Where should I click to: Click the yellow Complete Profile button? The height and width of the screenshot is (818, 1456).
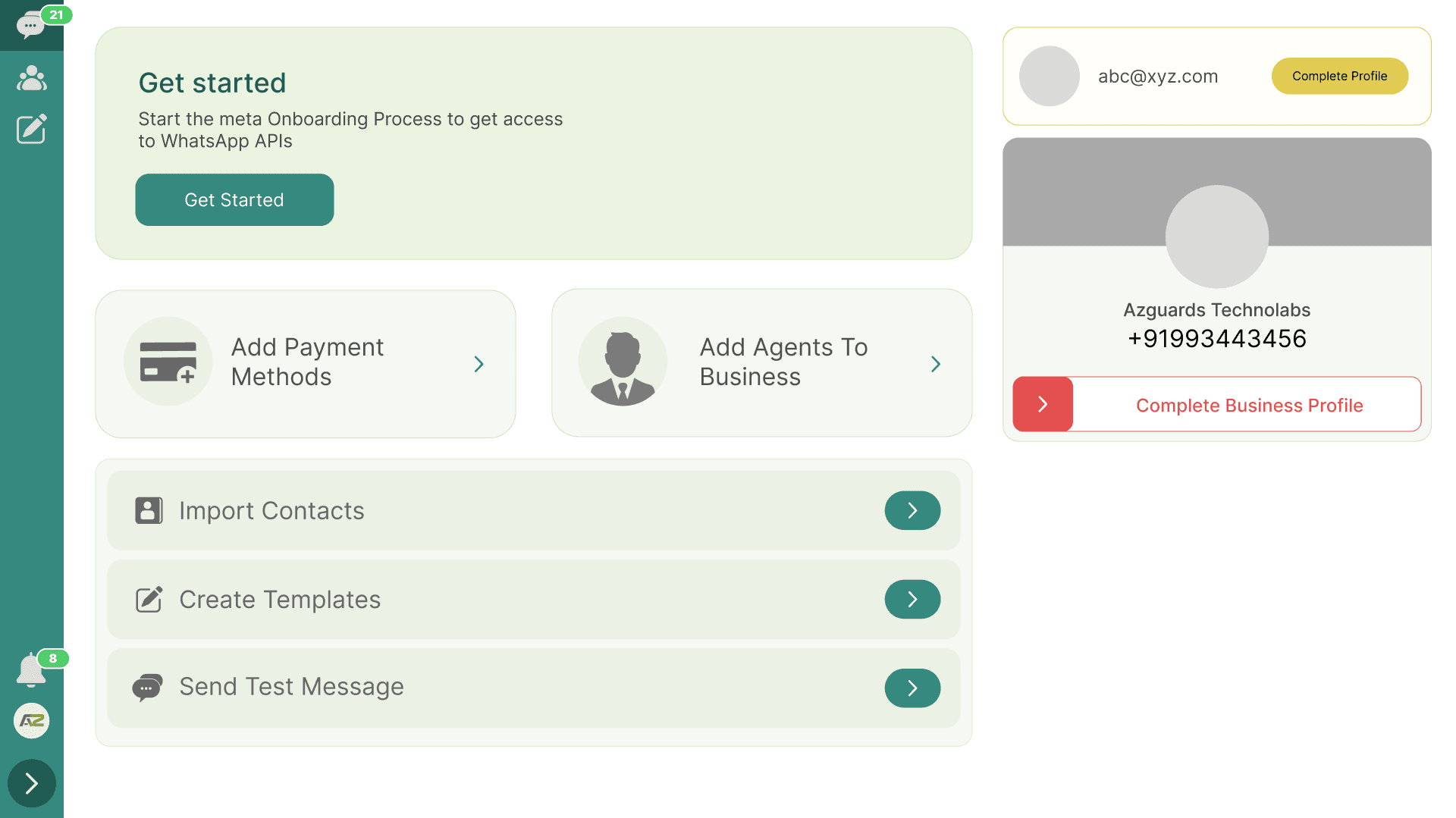coord(1339,76)
